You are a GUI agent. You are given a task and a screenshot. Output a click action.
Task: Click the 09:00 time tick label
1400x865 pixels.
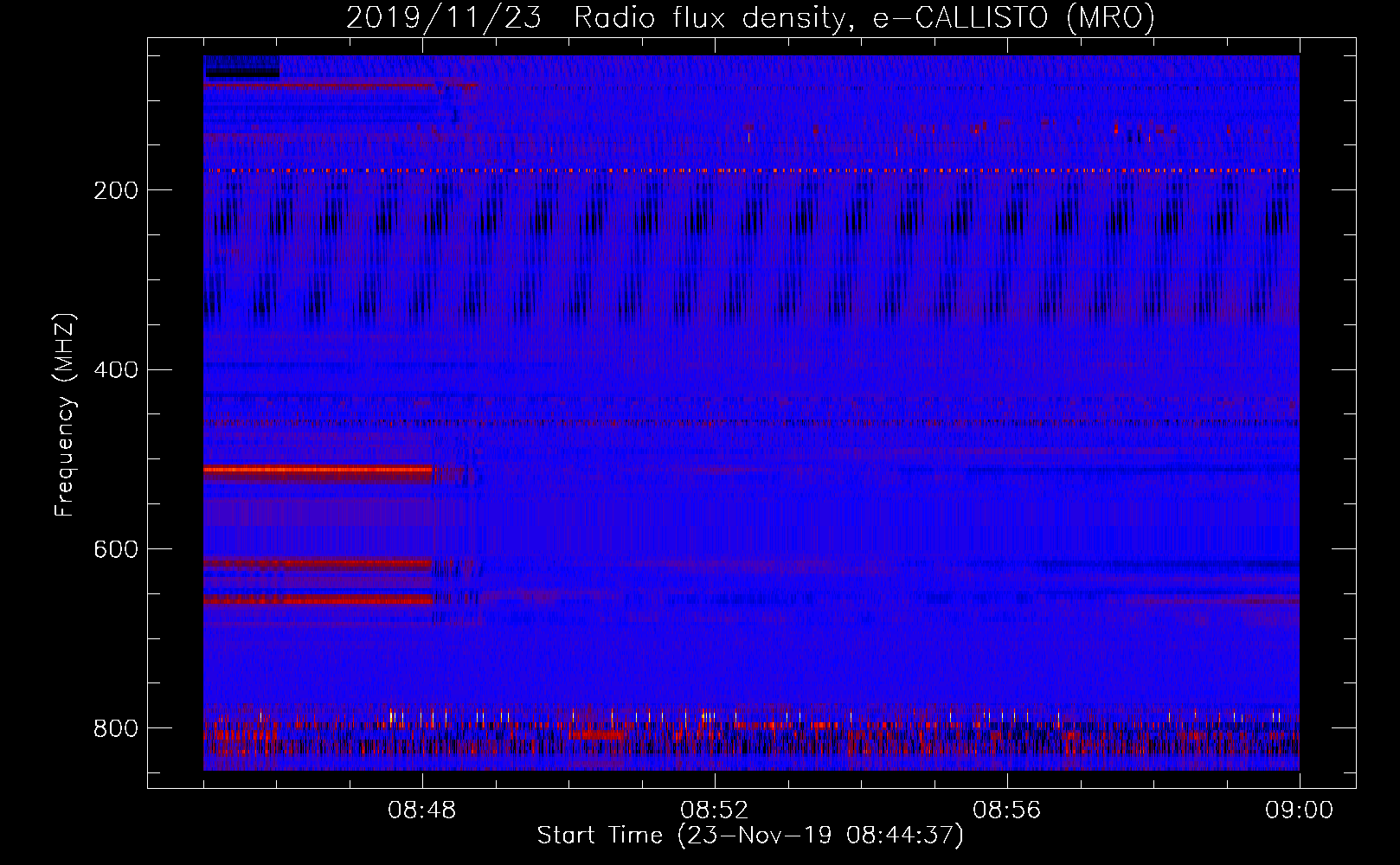point(1300,811)
